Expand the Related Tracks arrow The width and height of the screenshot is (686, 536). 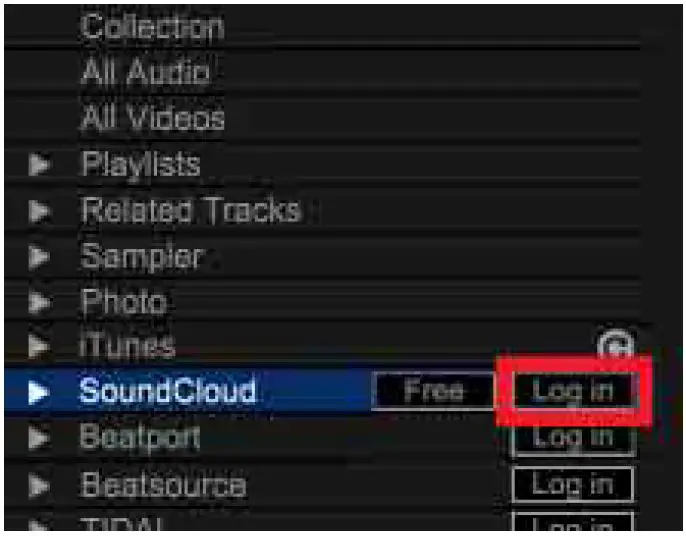click(39, 210)
